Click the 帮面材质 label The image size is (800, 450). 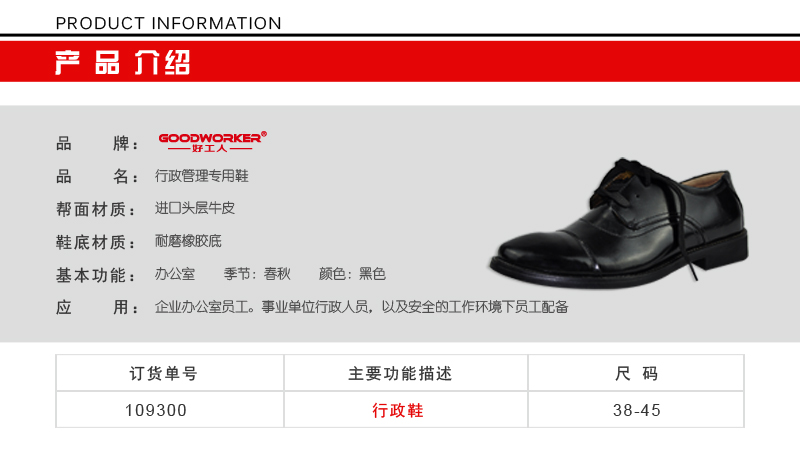coord(95,209)
